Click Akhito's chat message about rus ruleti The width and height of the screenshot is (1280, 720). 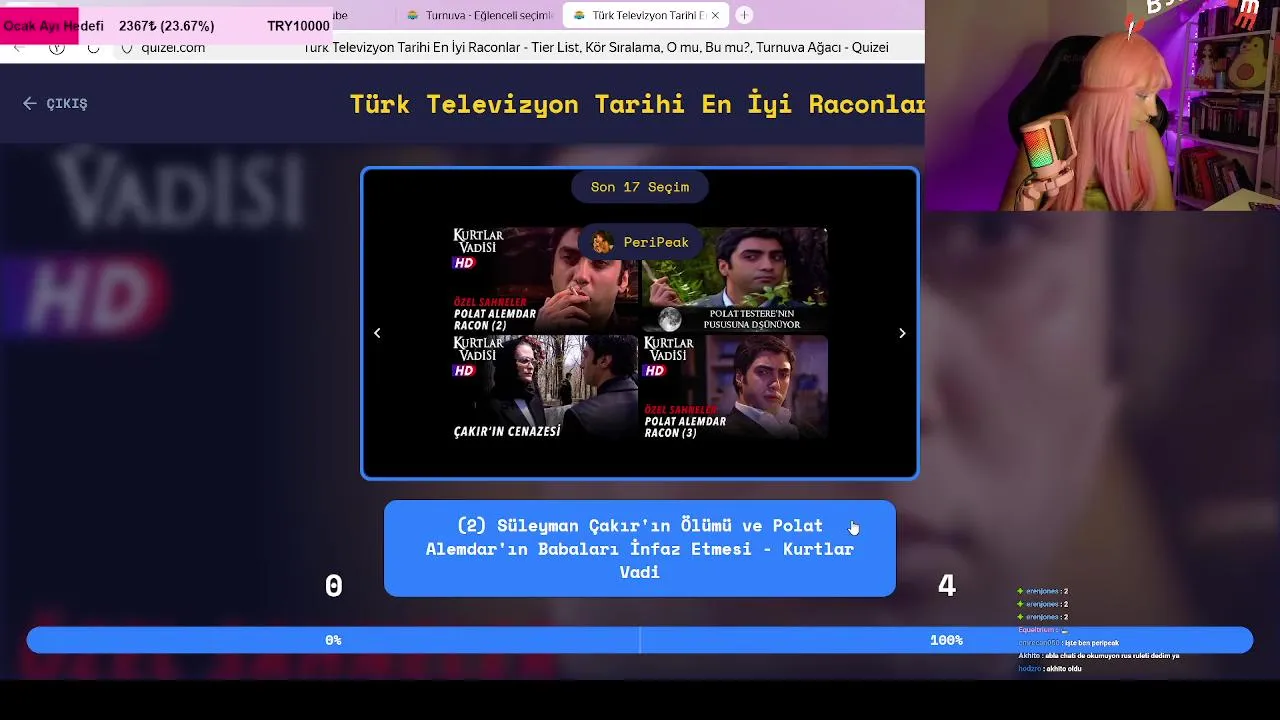point(1099,655)
